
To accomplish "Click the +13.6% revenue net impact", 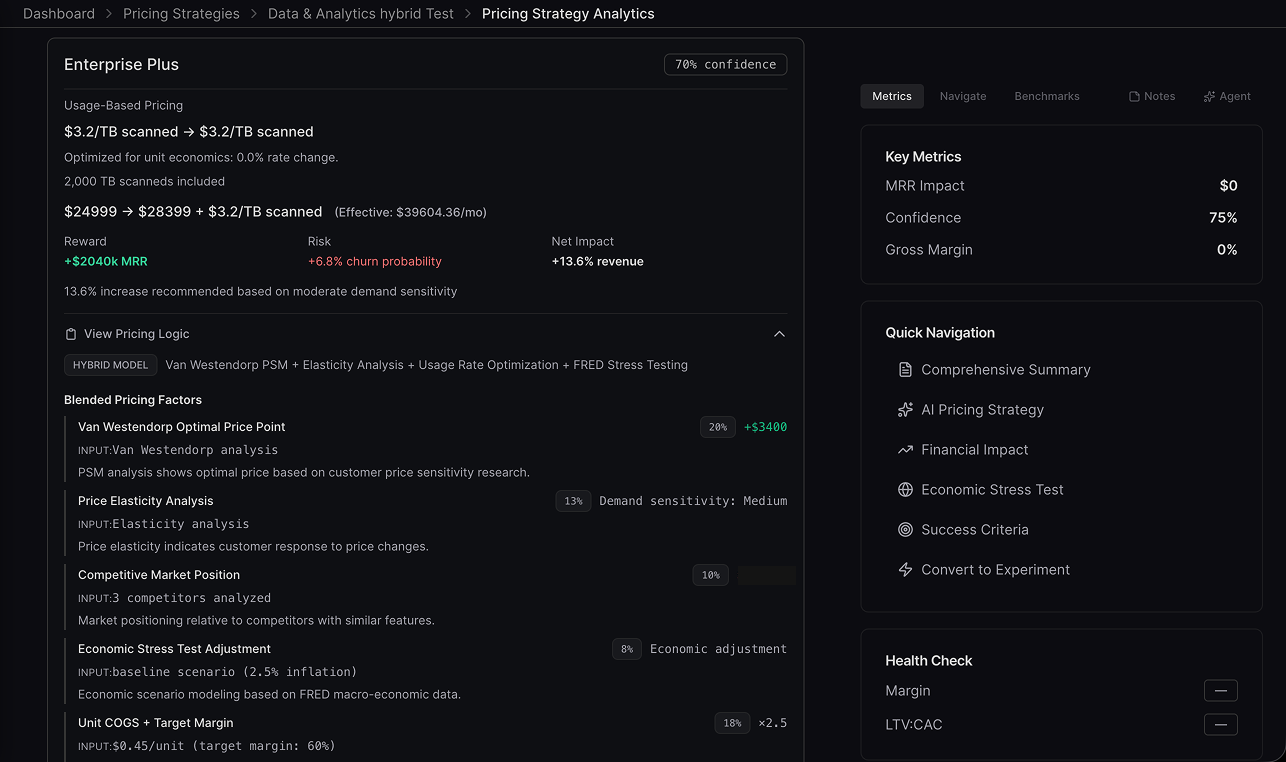I will (598, 262).
